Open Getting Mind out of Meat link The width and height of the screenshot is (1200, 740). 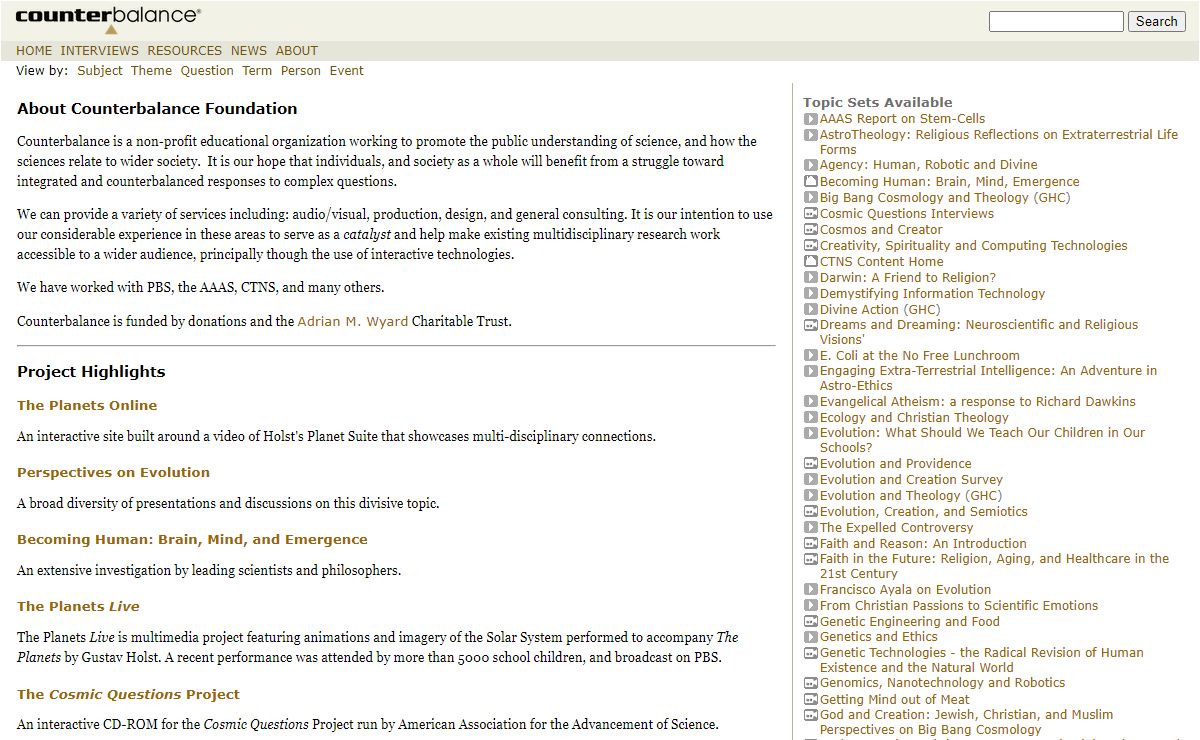pos(895,700)
